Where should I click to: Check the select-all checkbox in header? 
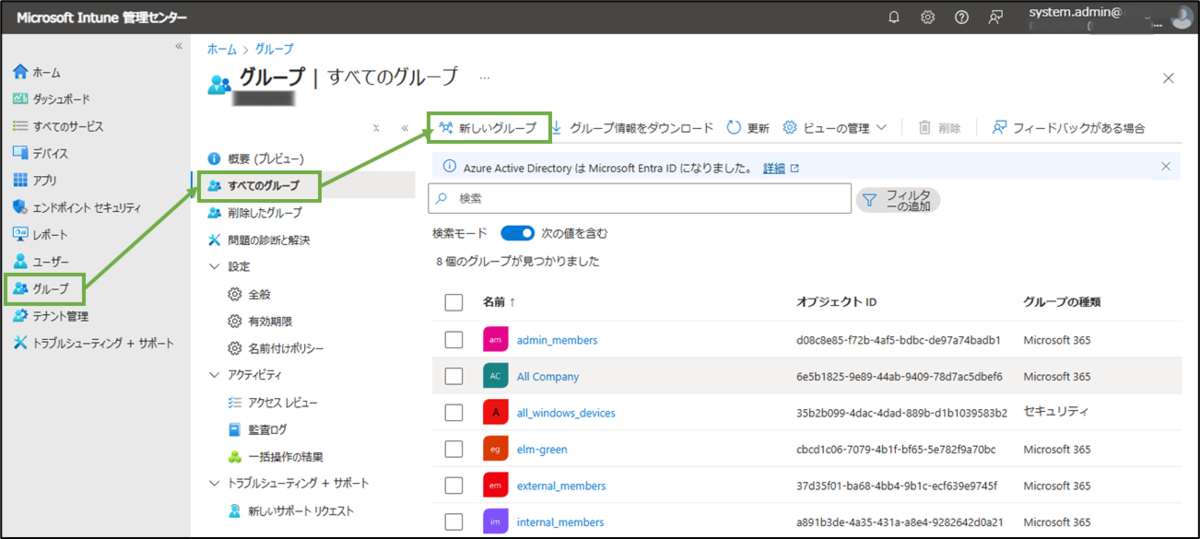[x=454, y=302]
